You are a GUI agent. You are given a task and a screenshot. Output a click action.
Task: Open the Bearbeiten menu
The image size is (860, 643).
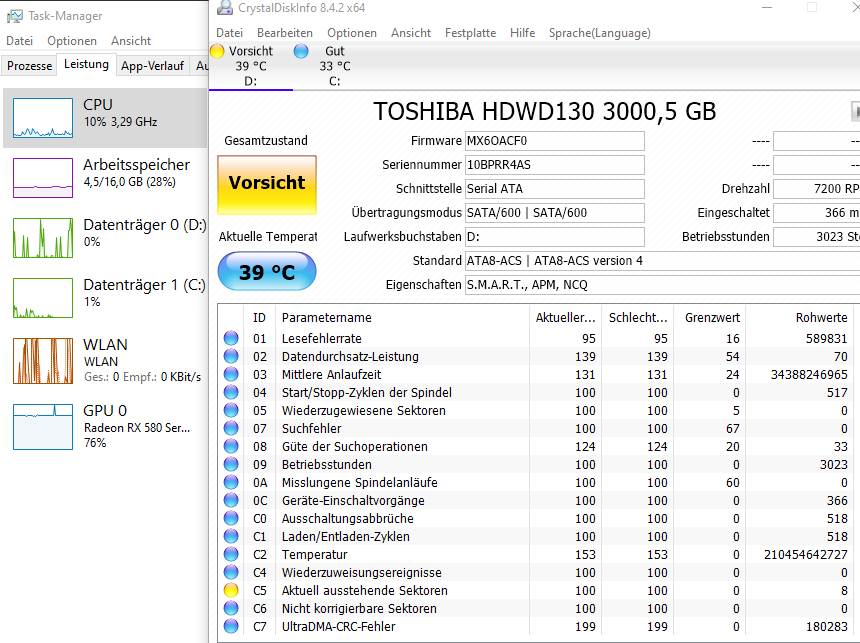(x=285, y=33)
